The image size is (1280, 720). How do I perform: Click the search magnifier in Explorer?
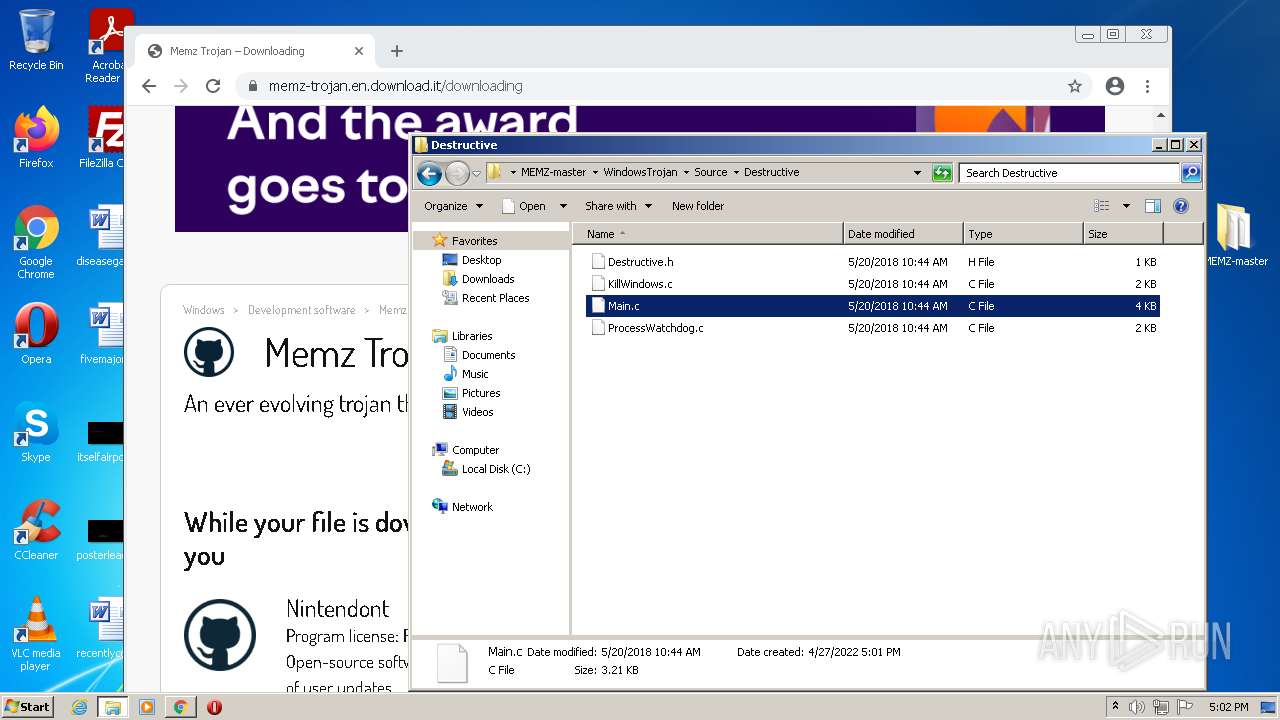coord(1191,173)
